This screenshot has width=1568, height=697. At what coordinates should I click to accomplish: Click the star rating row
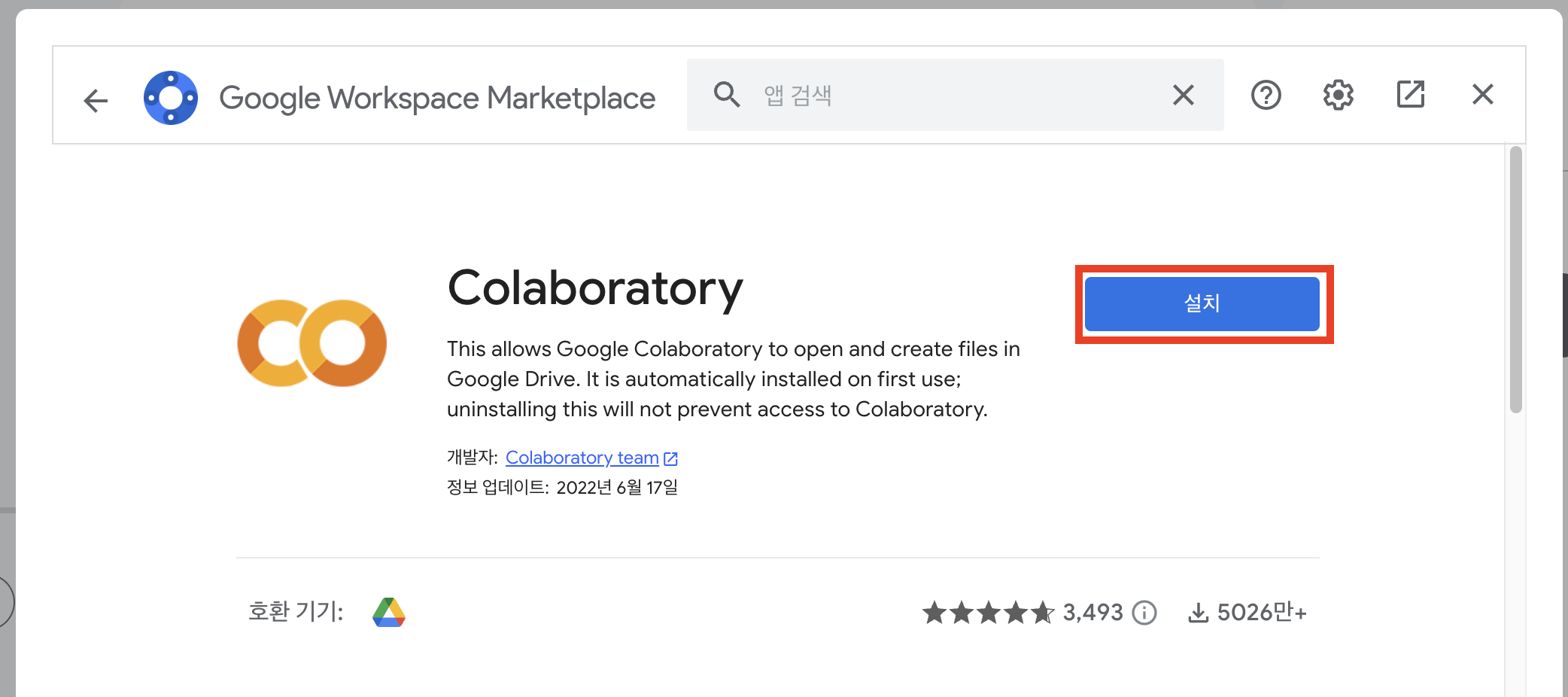coord(989,613)
